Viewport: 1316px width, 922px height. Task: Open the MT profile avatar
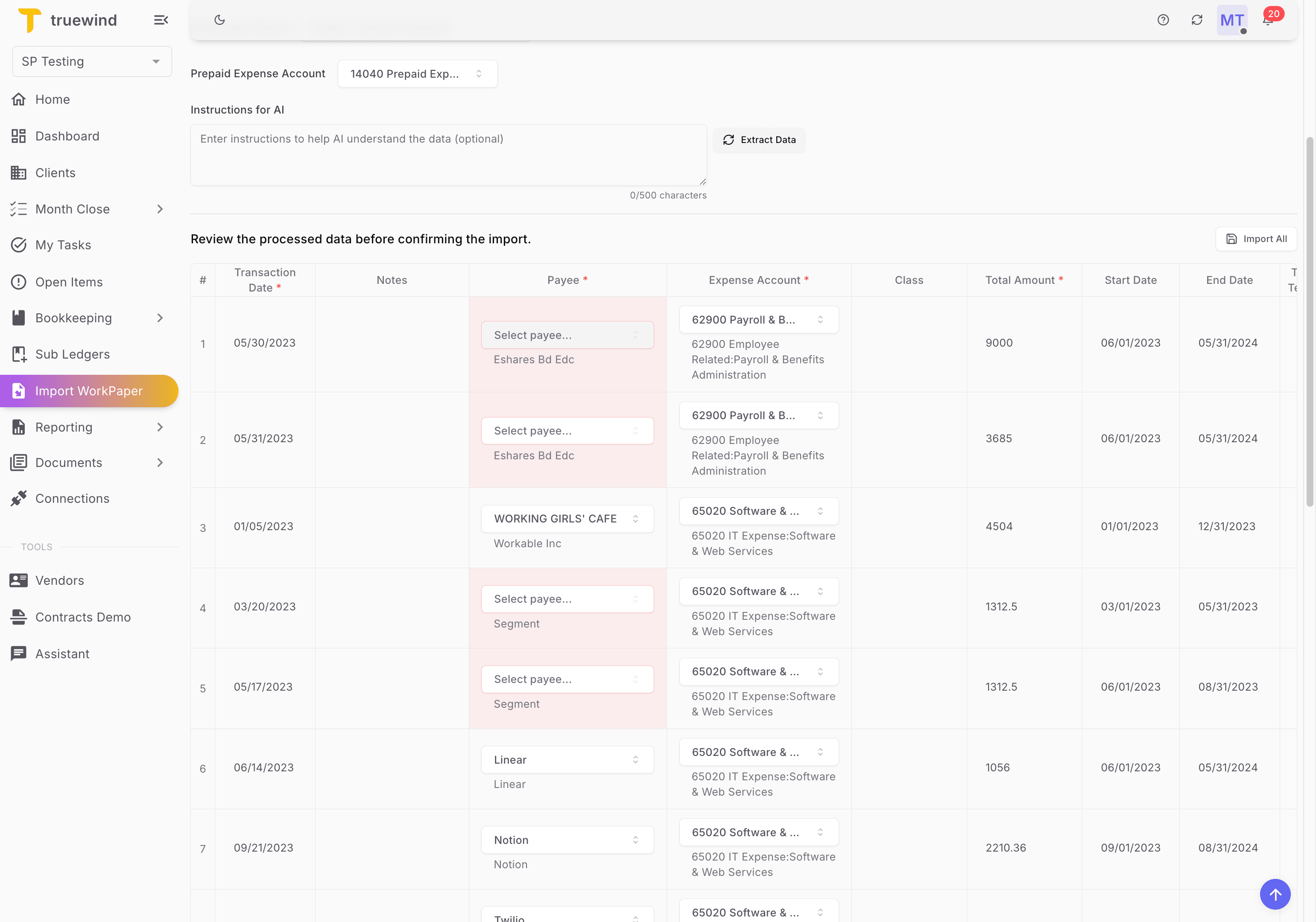tap(1231, 20)
